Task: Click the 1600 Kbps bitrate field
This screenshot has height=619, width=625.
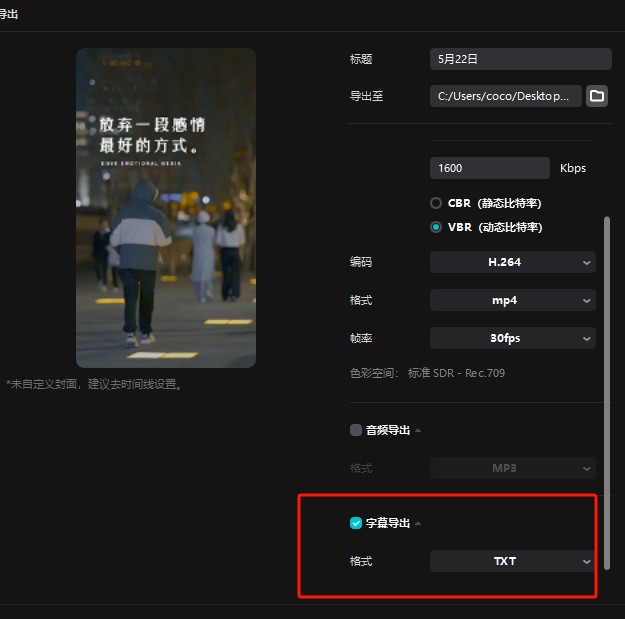Action: point(489,168)
